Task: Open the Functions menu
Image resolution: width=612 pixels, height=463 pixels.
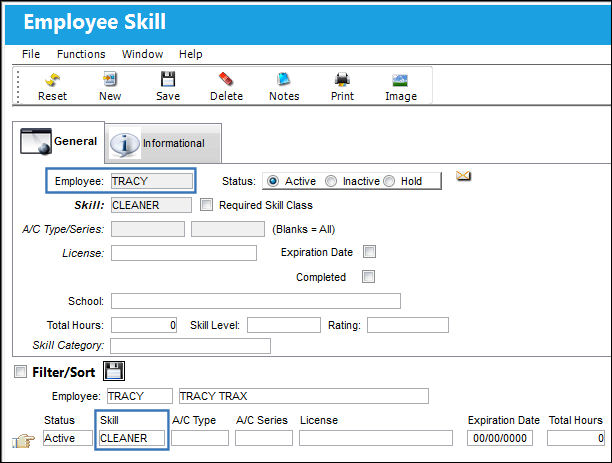Action: click(81, 54)
